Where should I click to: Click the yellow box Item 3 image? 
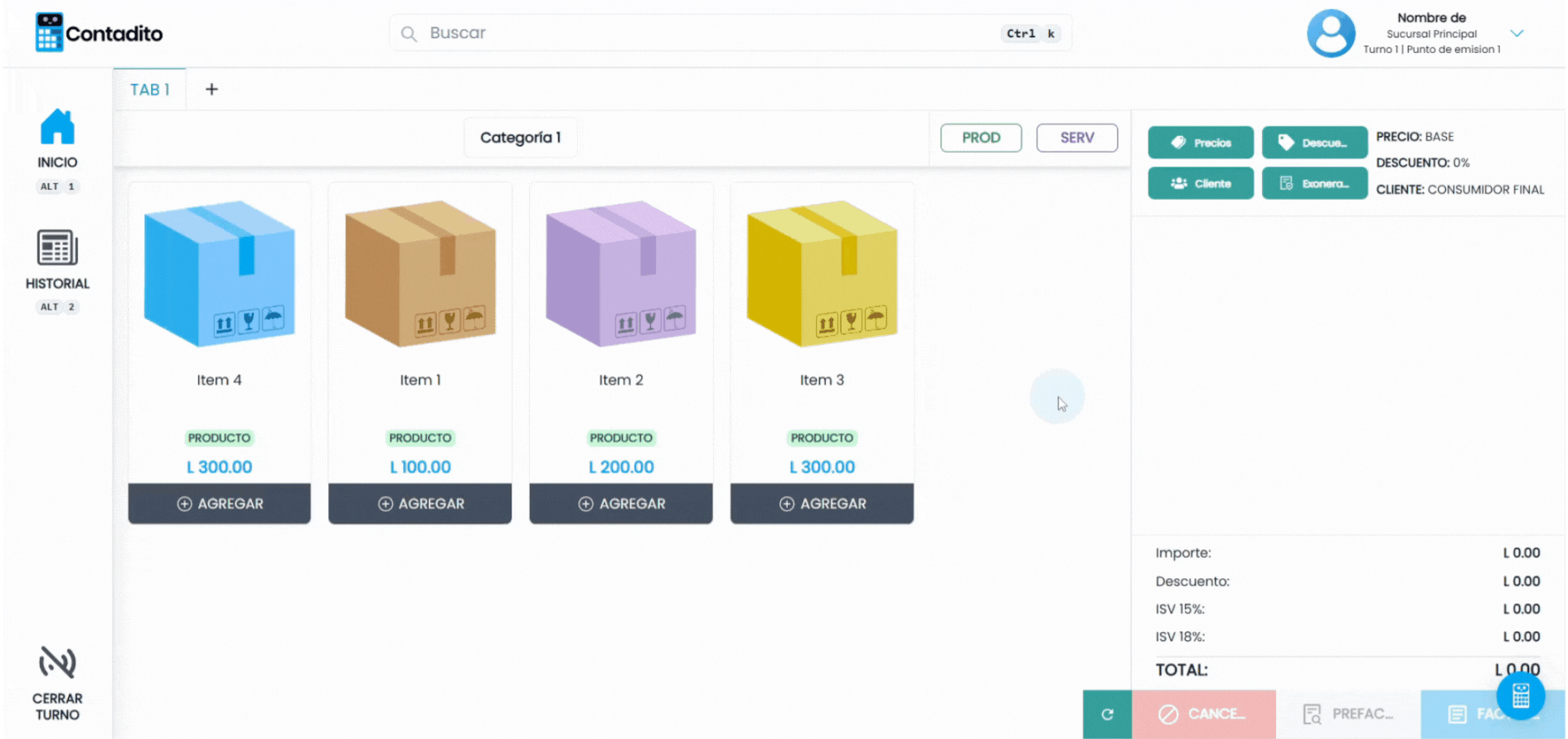point(822,273)
